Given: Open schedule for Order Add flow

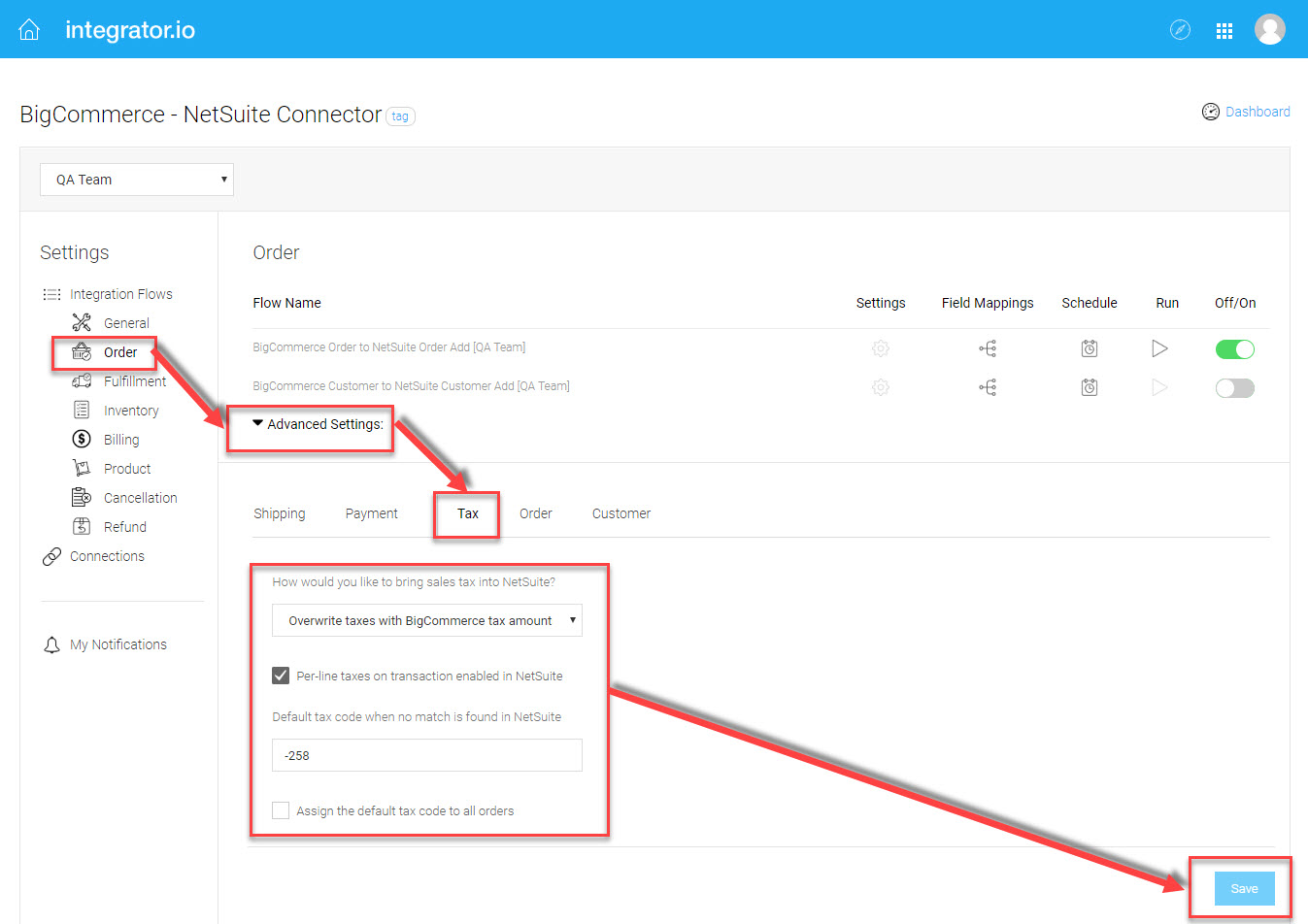Looking at the screenshot, I should click(x=1090, y=348).
